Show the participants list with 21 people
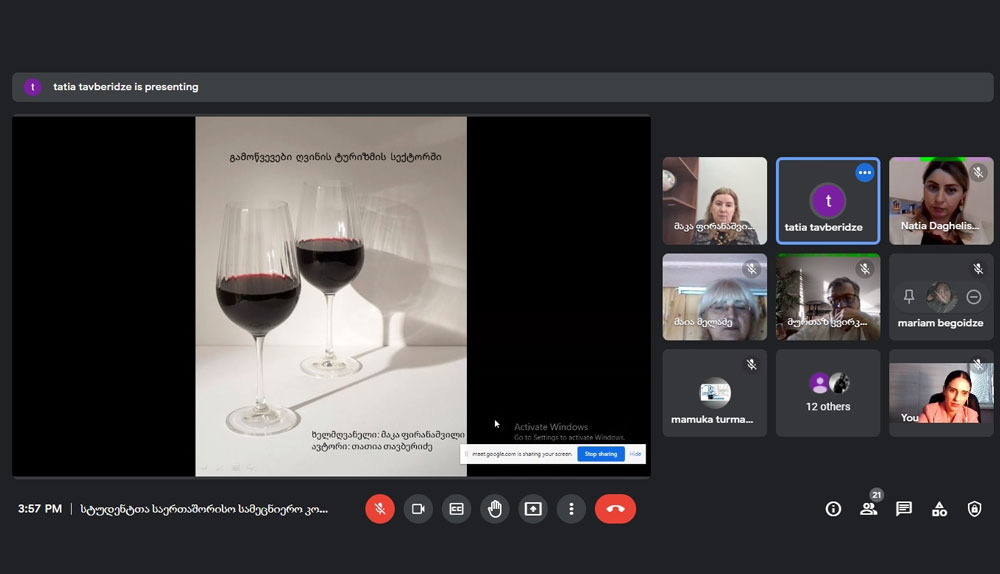Viewport: 1000px width, 574px height. 868,509
